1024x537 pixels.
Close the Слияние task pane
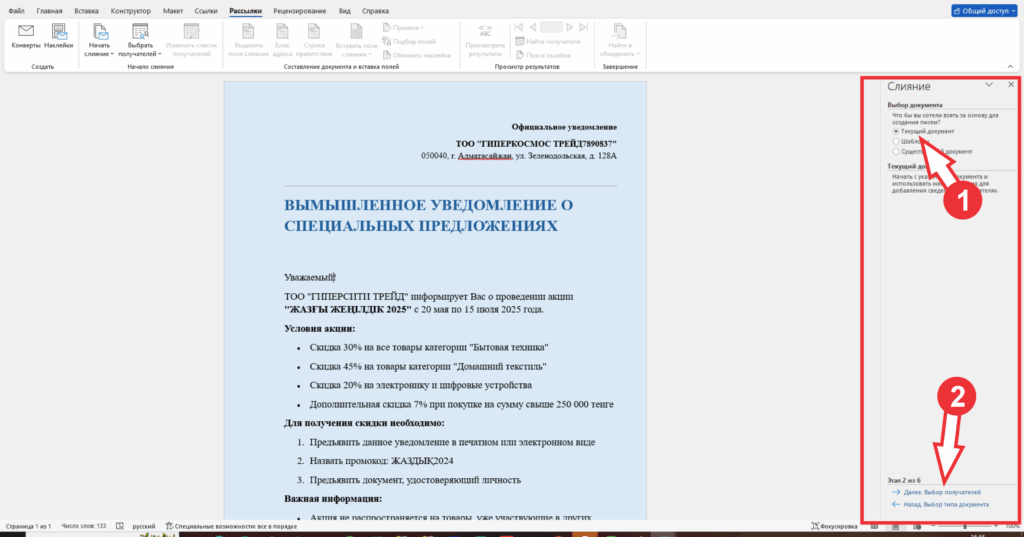1011,85
